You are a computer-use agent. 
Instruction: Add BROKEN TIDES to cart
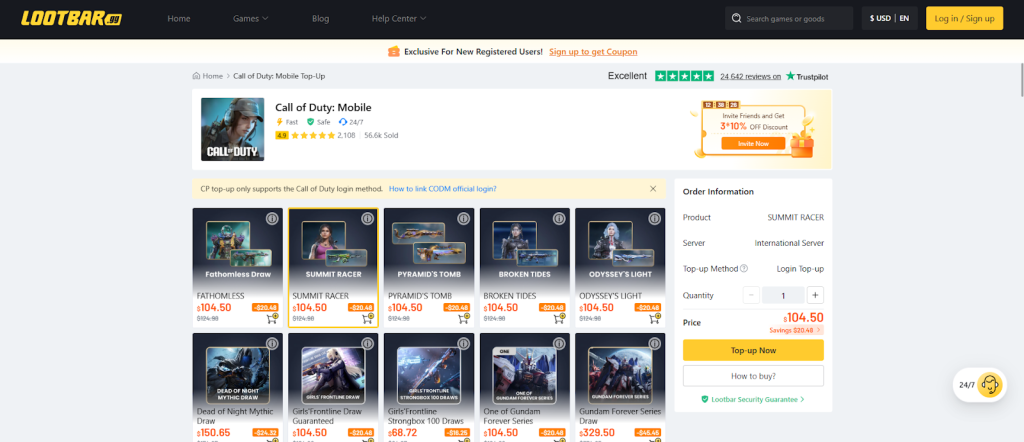point(559,319)
